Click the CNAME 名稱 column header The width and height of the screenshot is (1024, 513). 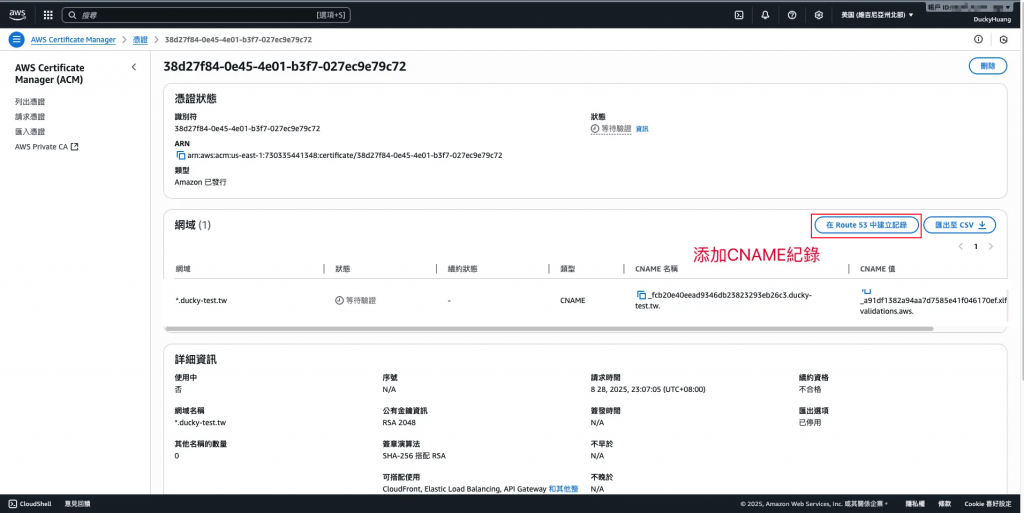click(x=656, y=269)
